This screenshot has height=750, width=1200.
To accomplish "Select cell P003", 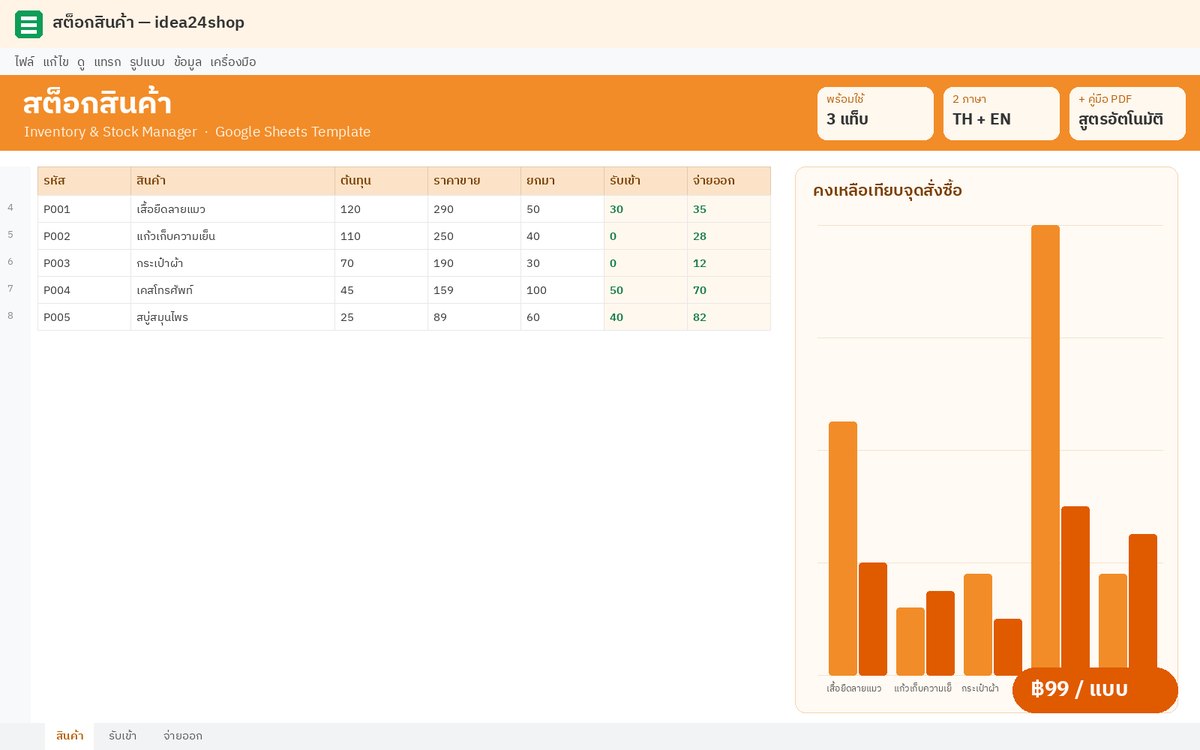I will (x=84, y=263).
